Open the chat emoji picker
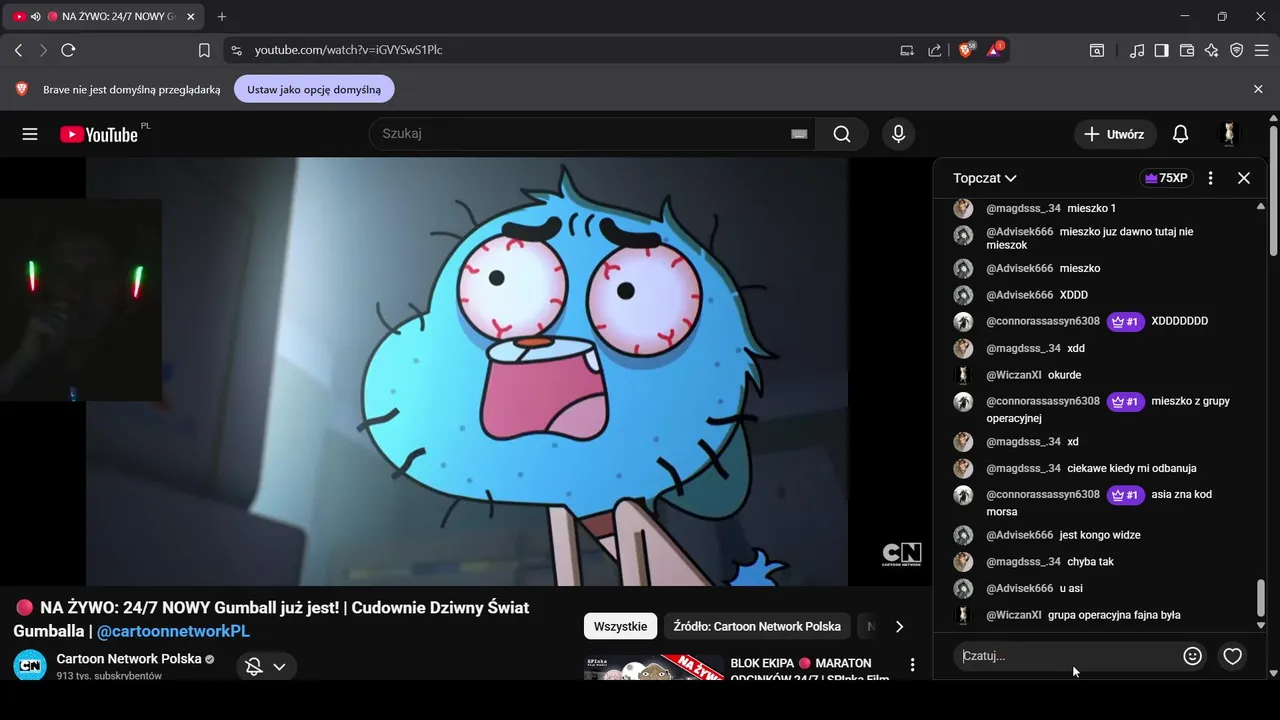 pos(1192,656)
